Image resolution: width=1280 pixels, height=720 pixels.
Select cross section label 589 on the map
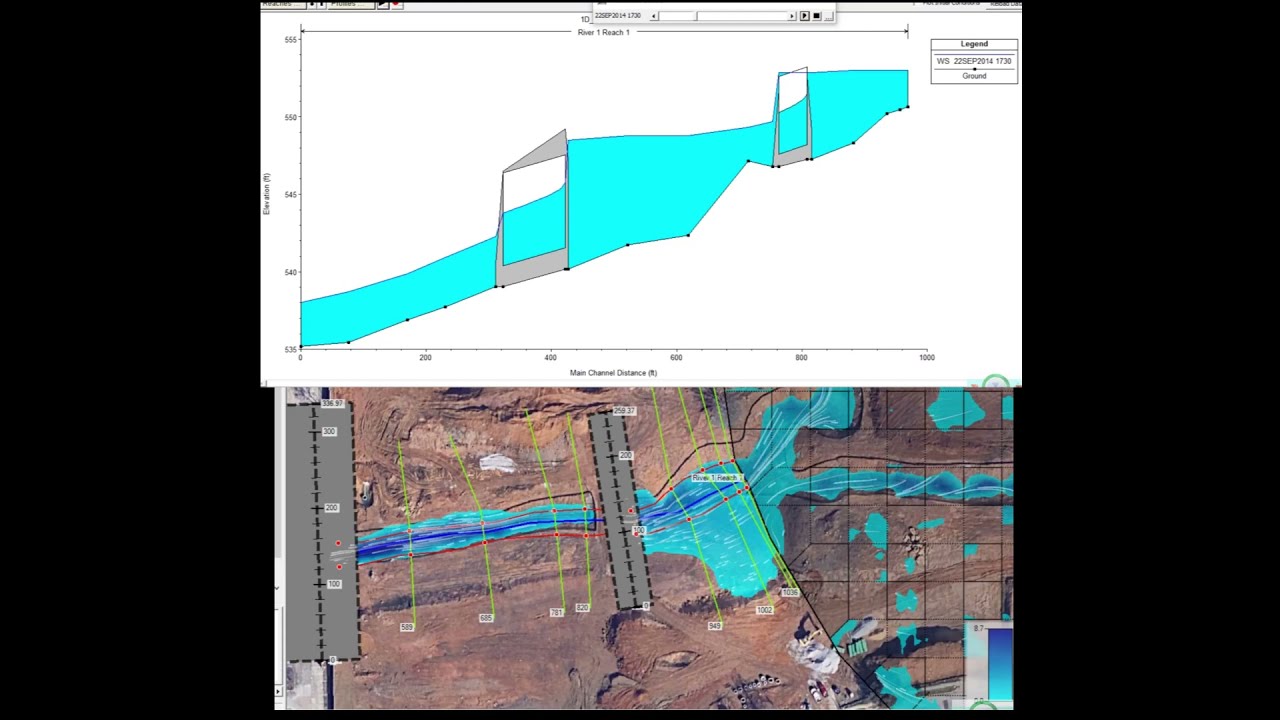407,627
